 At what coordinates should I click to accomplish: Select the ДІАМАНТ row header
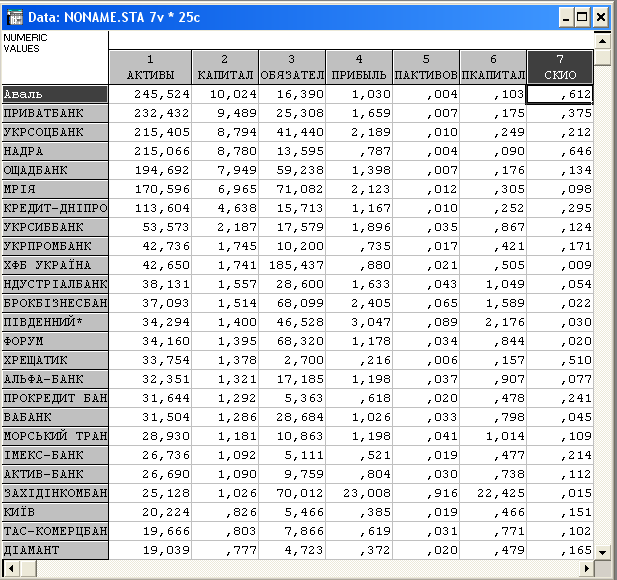tap(55, 550)
